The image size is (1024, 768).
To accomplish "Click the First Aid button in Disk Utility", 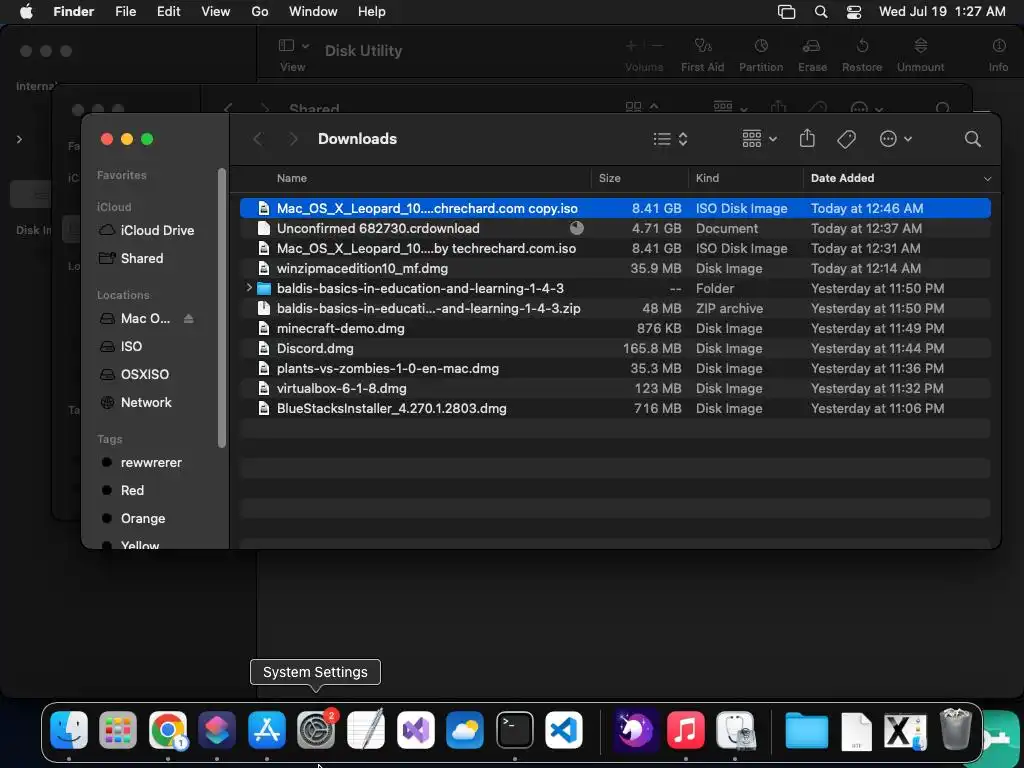I will (703, 55).
